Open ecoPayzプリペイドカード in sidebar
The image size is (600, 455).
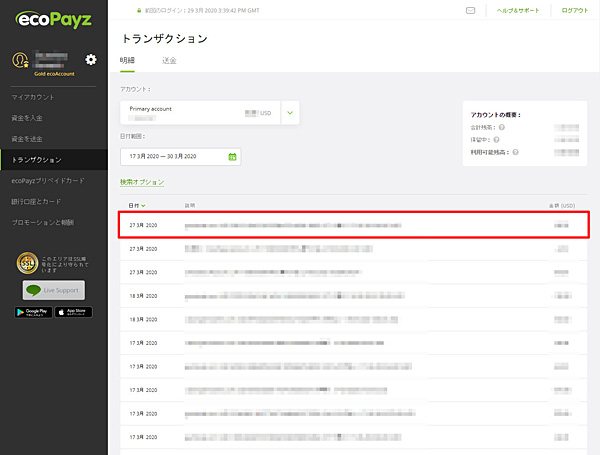[48, 181]
